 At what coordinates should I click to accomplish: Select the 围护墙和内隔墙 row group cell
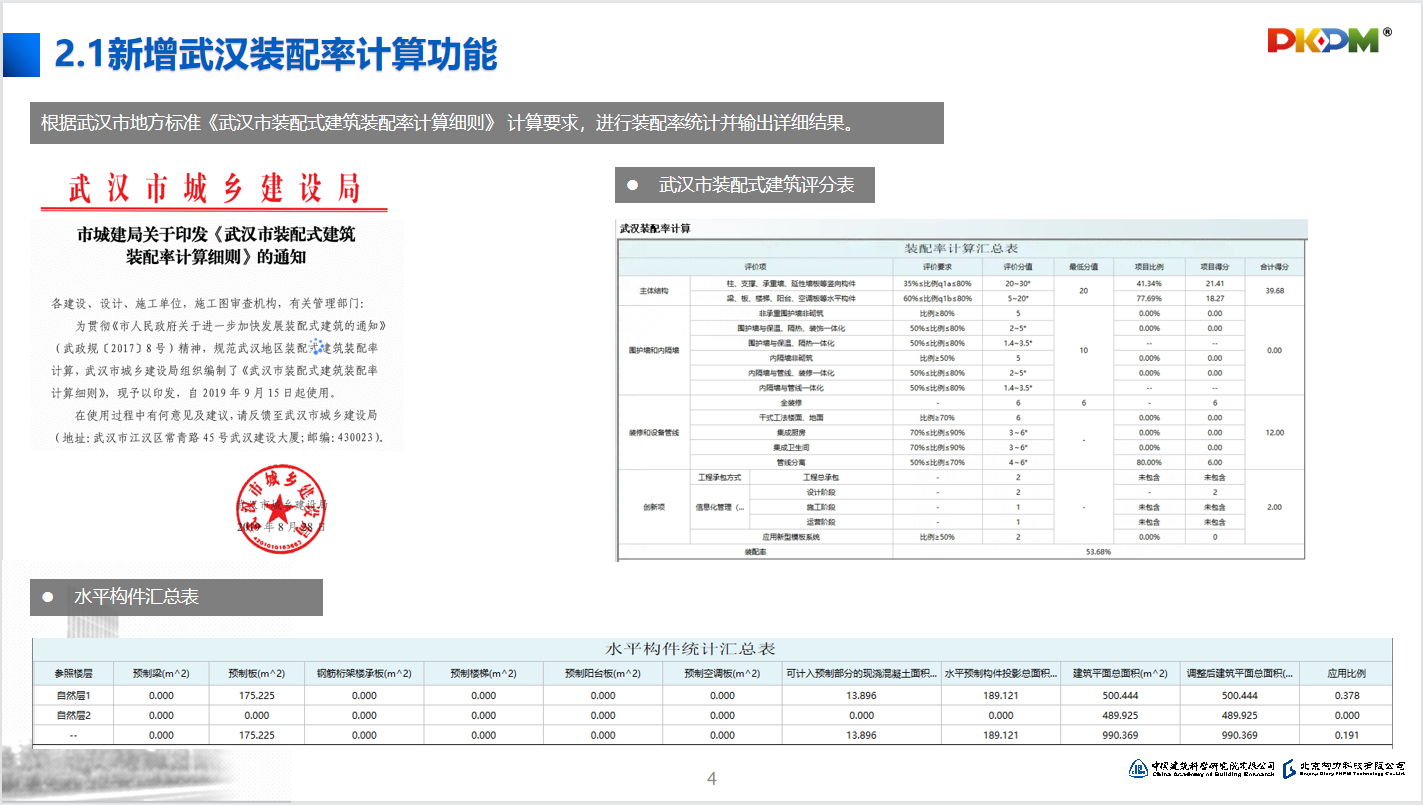pos(653,350)
